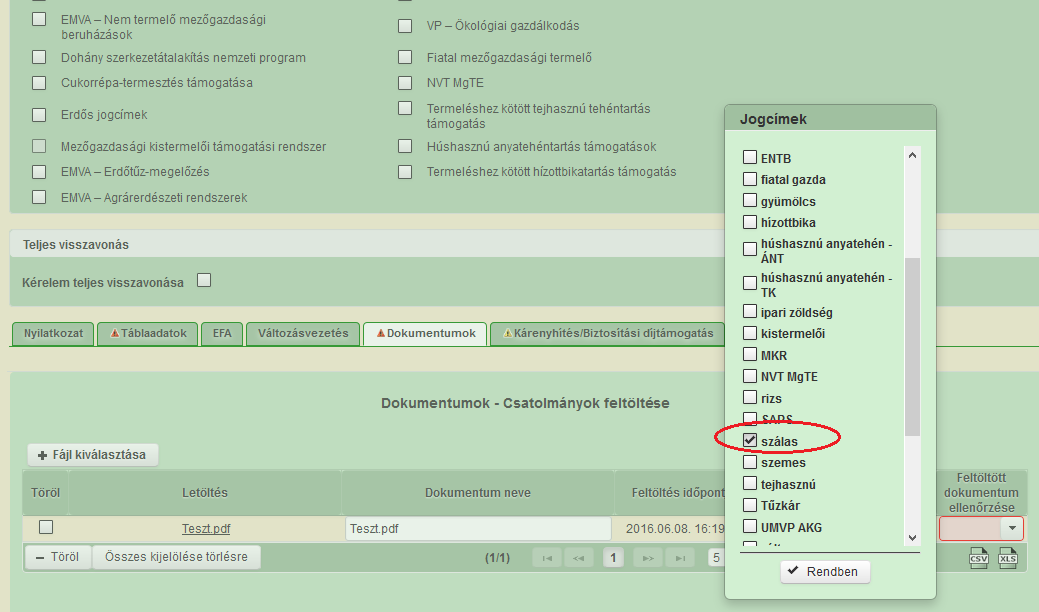
Task: Check the rizs option
Action: [x=749, y=397]
